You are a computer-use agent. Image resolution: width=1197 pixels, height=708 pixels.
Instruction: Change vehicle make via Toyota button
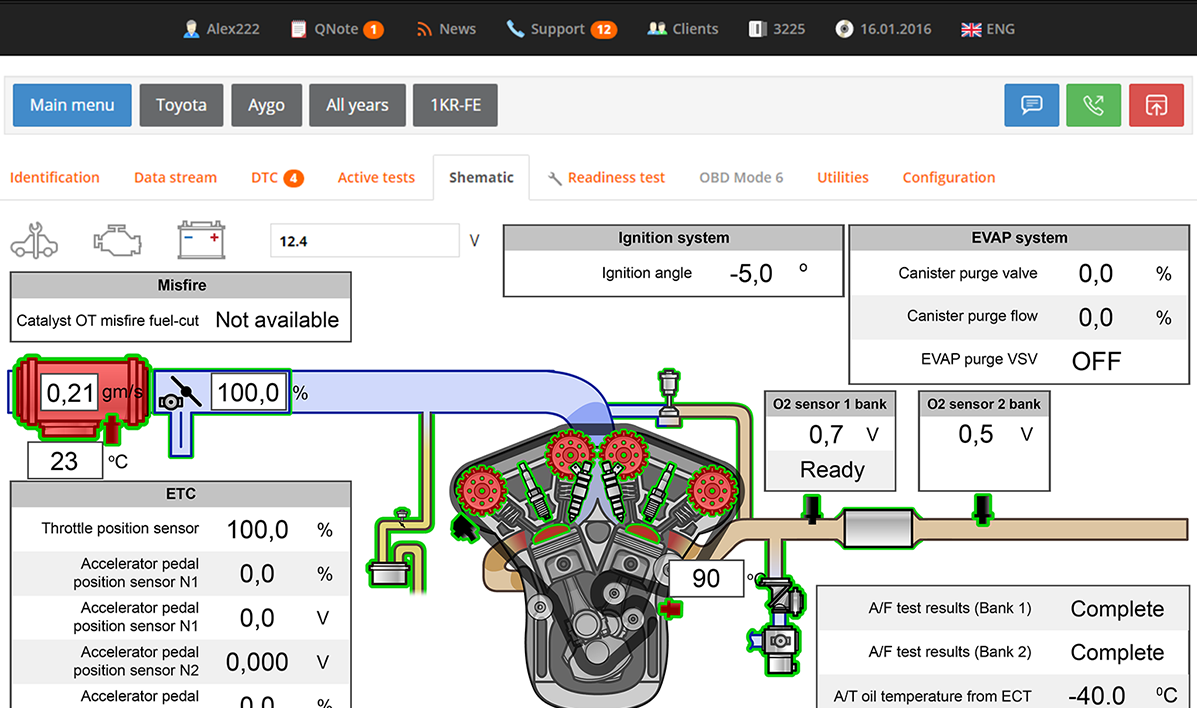(x=181, y=105)
